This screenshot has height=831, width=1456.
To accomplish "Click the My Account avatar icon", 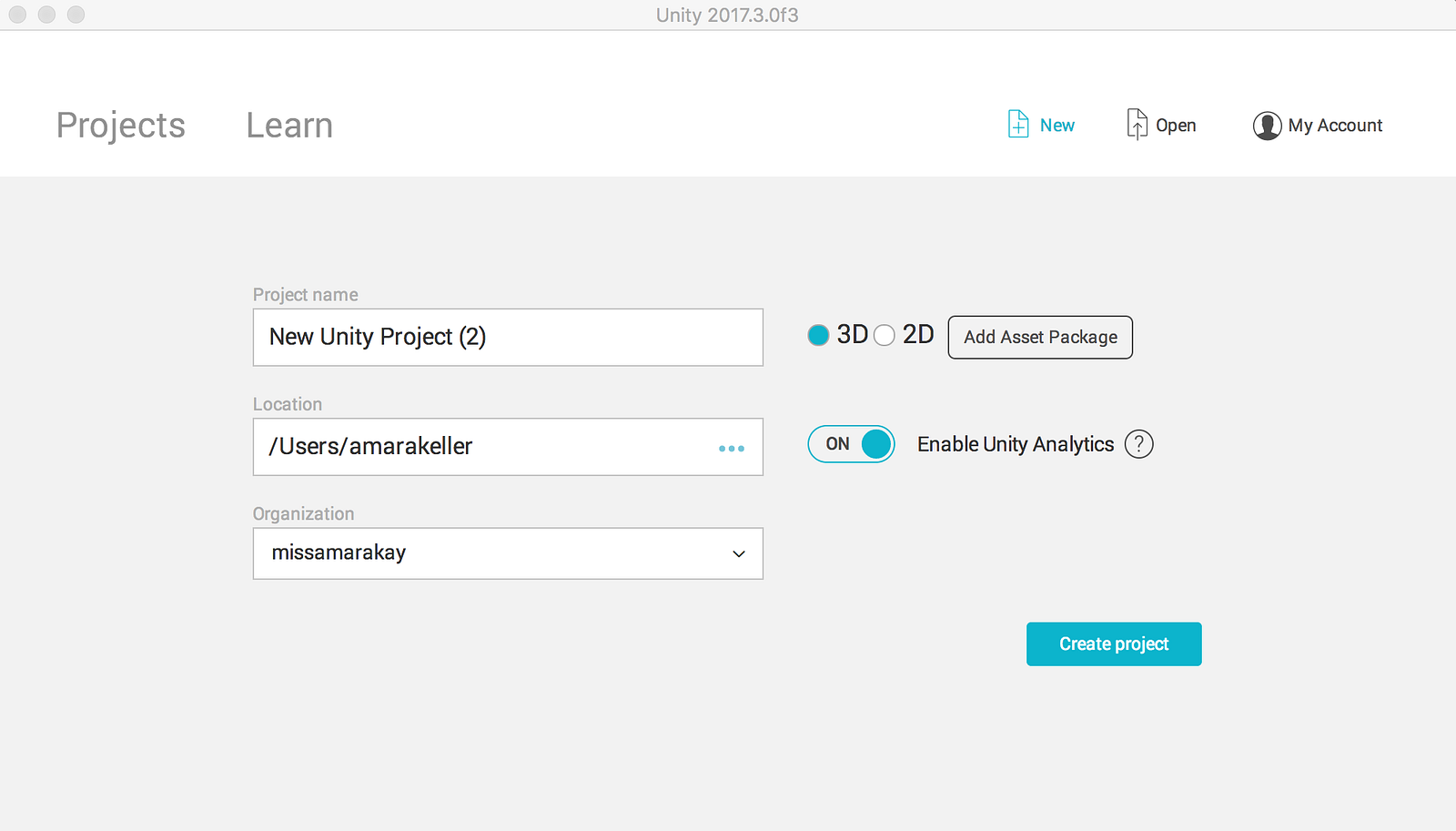I will 1267,126.
